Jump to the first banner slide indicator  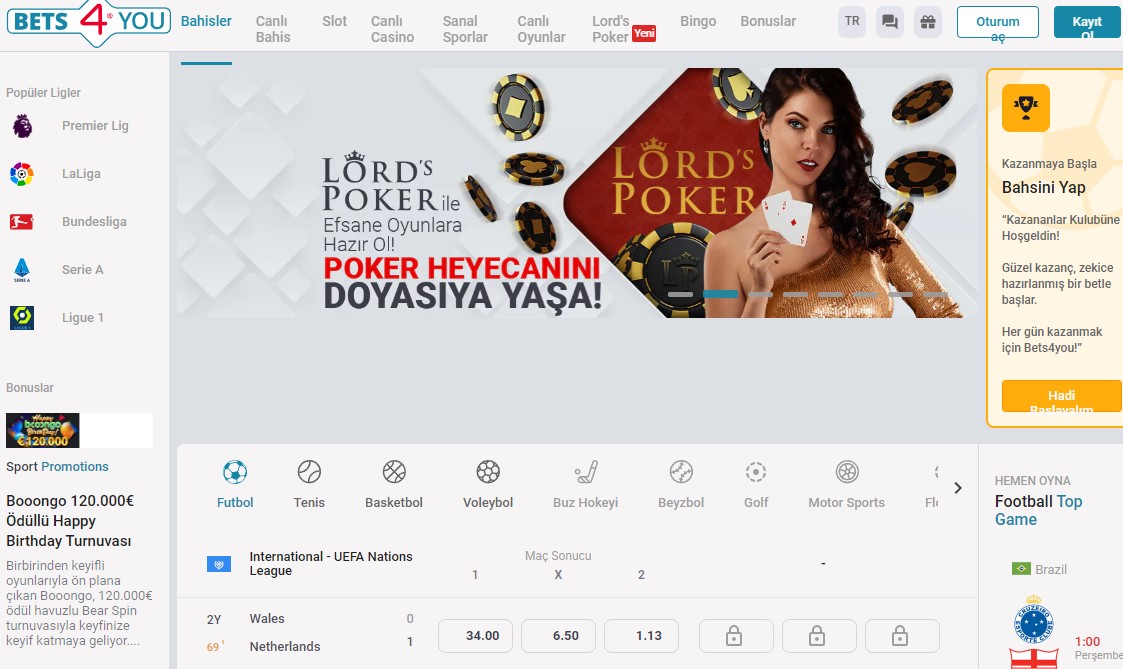[680, 294]
